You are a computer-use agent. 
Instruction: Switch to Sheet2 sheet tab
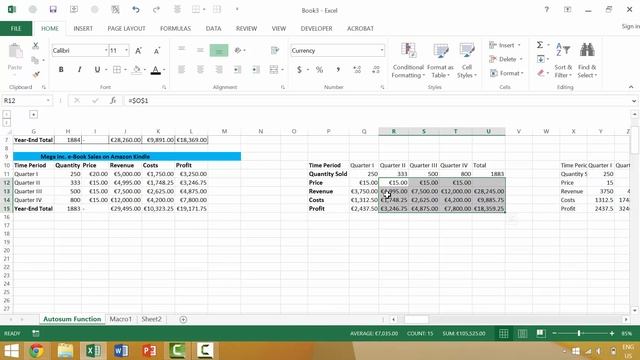point(151,319)
